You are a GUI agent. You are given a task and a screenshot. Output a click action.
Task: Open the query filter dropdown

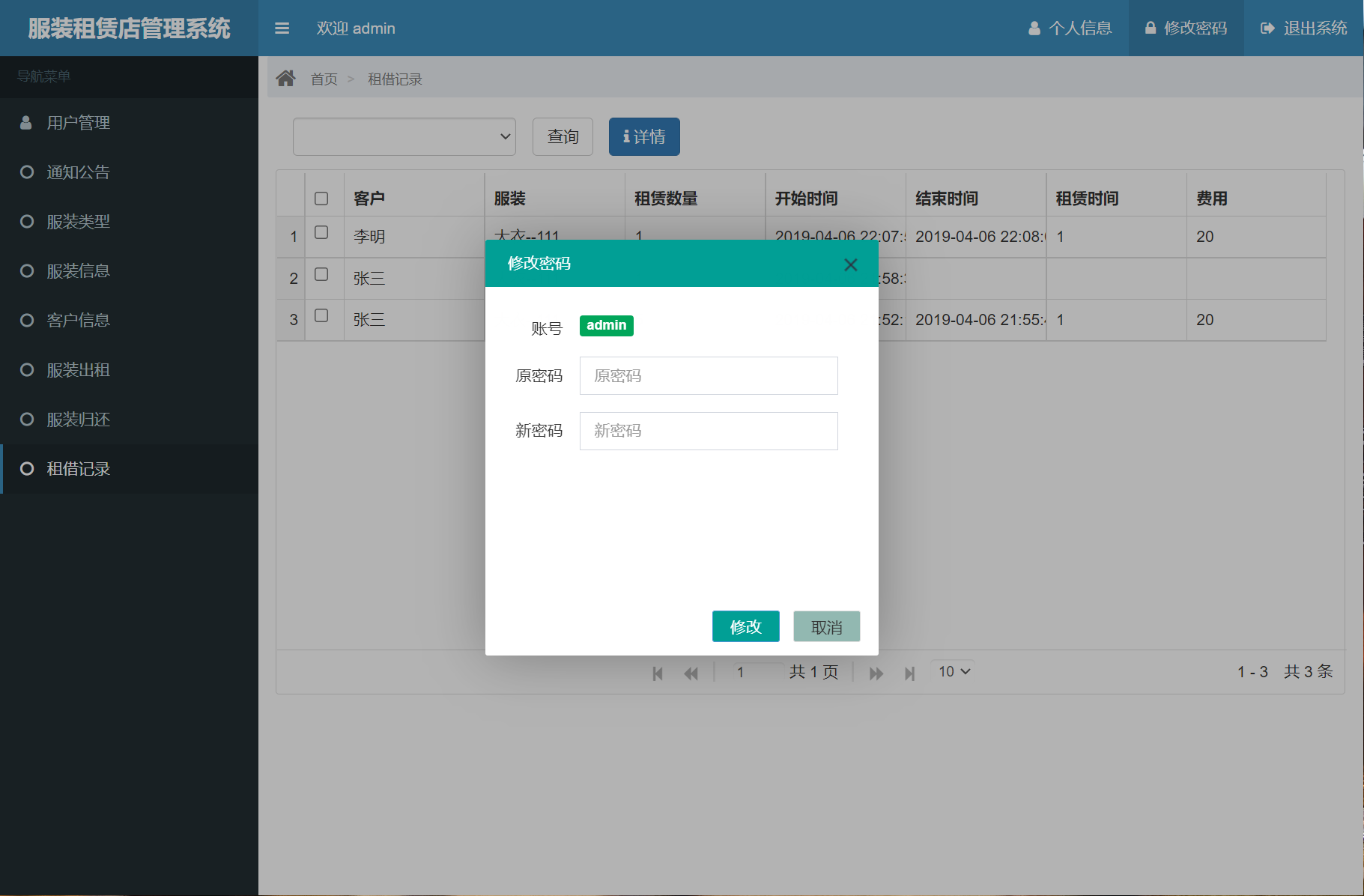pyautogui.click(x=404, y=136)
